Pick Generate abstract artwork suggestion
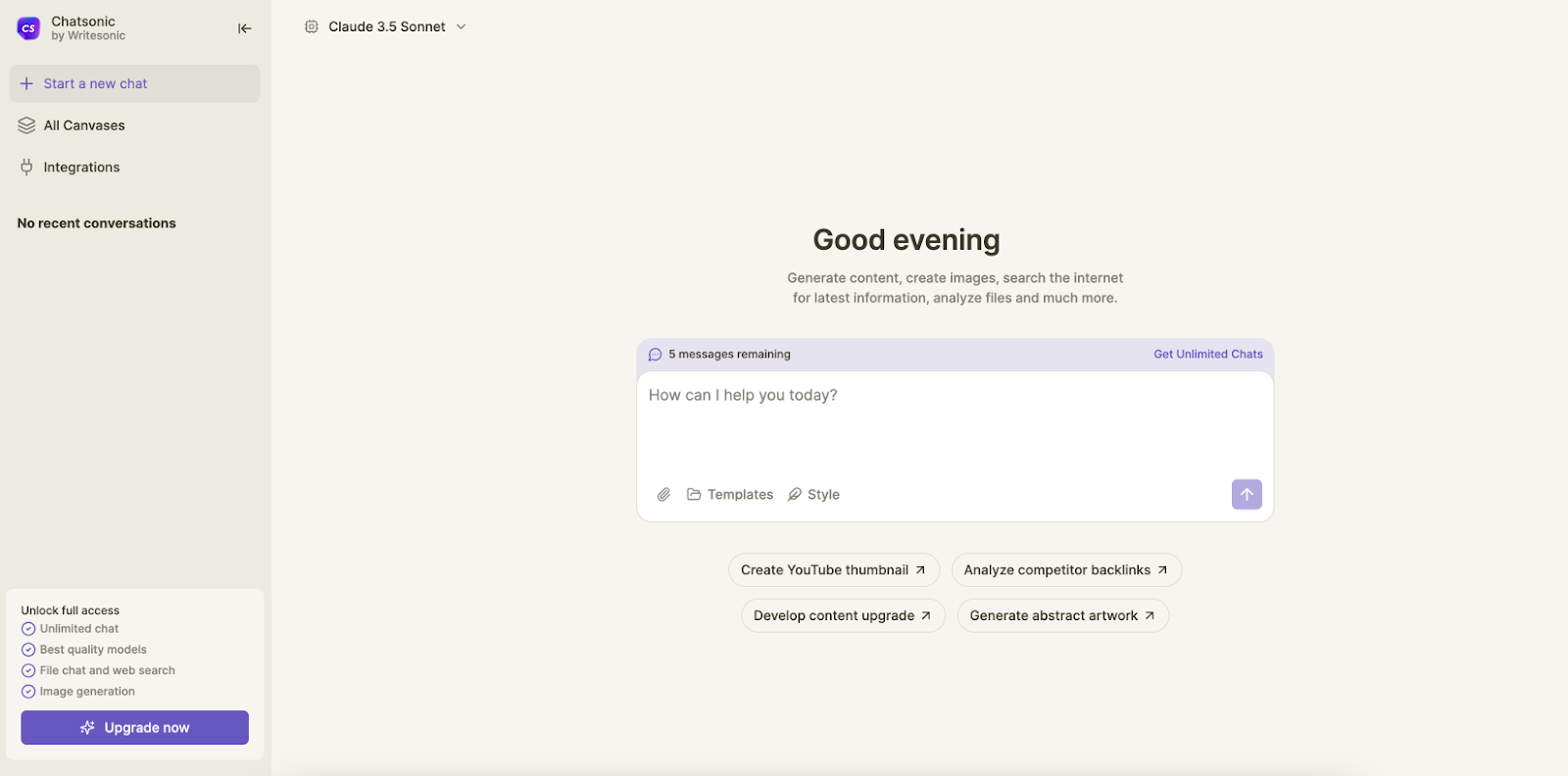The height and width of the screenshot is (776, 1568). (x=1062, y=616)
